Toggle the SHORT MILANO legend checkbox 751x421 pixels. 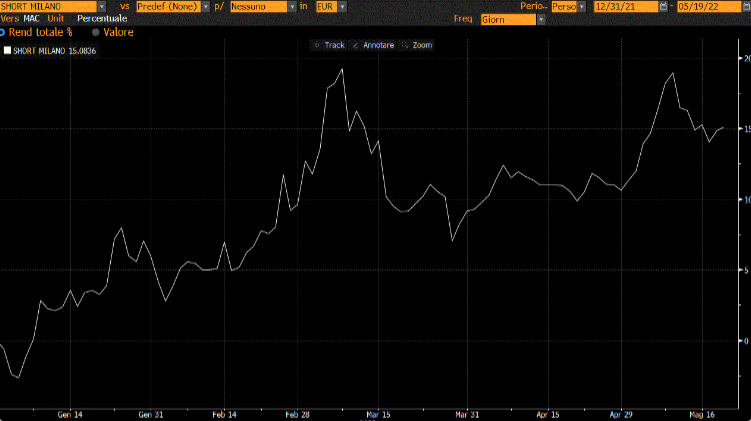tap(8, 49)
